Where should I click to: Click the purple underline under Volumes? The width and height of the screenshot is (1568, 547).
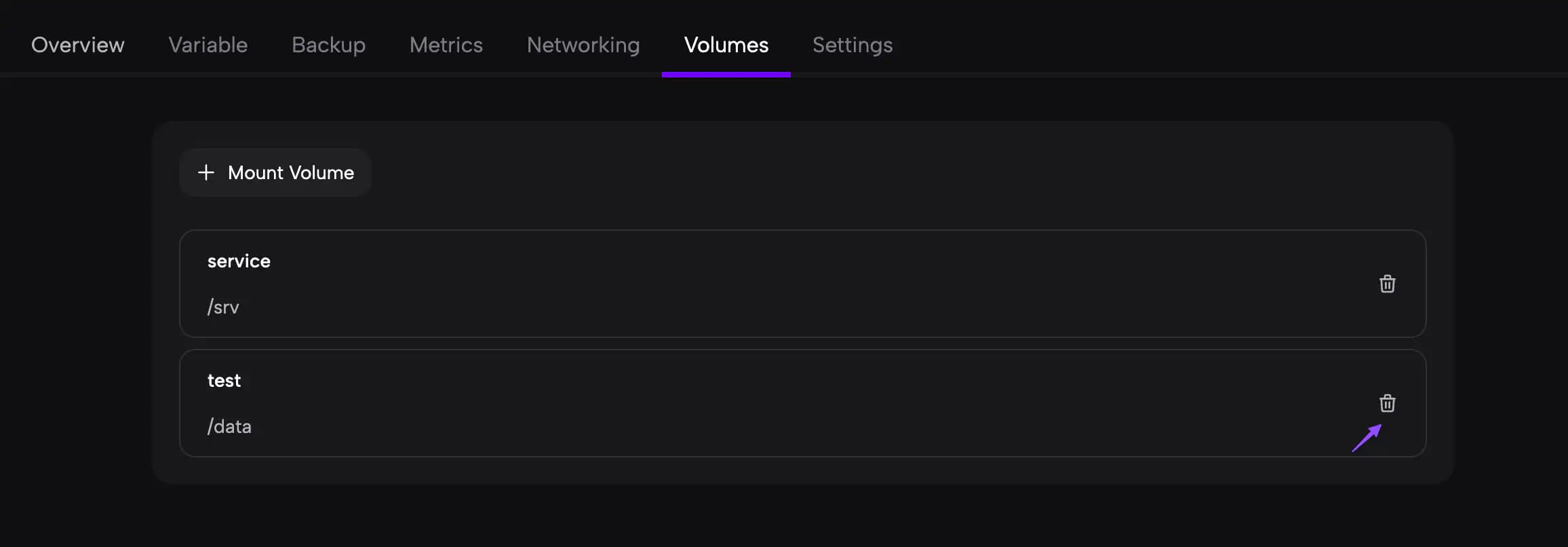click(726, 75)
